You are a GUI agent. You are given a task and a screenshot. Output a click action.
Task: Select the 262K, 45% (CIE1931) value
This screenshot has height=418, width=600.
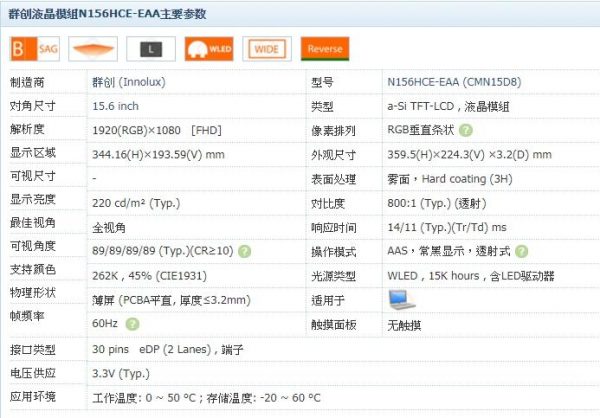(150, 276)
